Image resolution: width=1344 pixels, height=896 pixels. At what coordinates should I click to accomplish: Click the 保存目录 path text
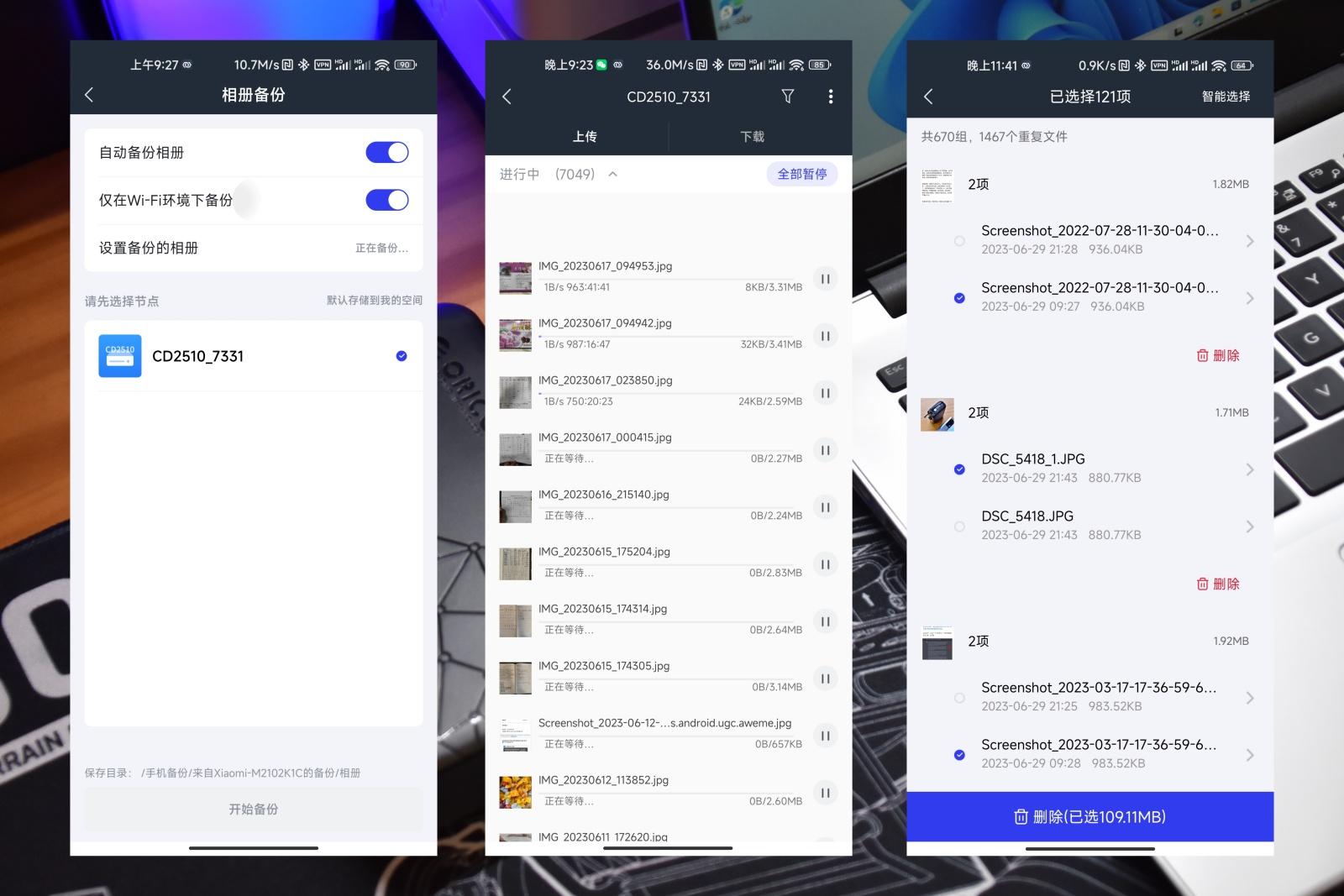tap(223, 773)
